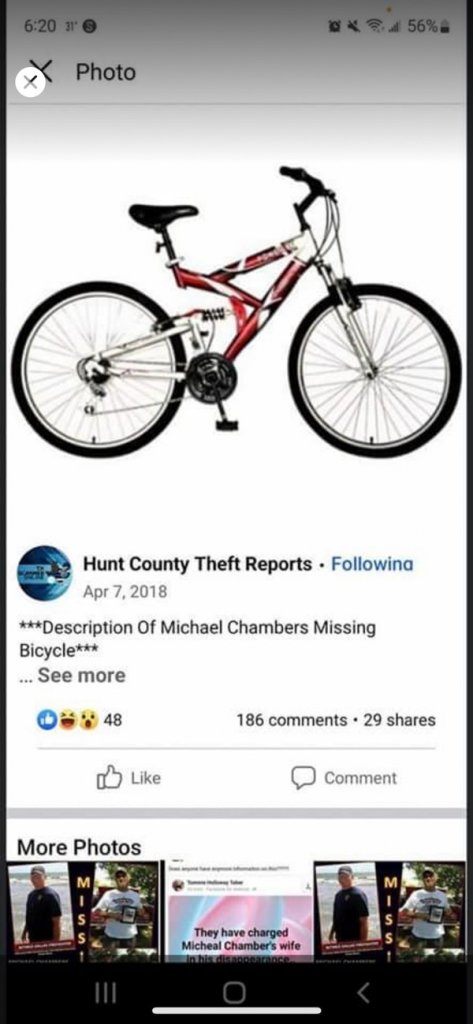Tap the battery icon in the status bar

coord(445,27)
